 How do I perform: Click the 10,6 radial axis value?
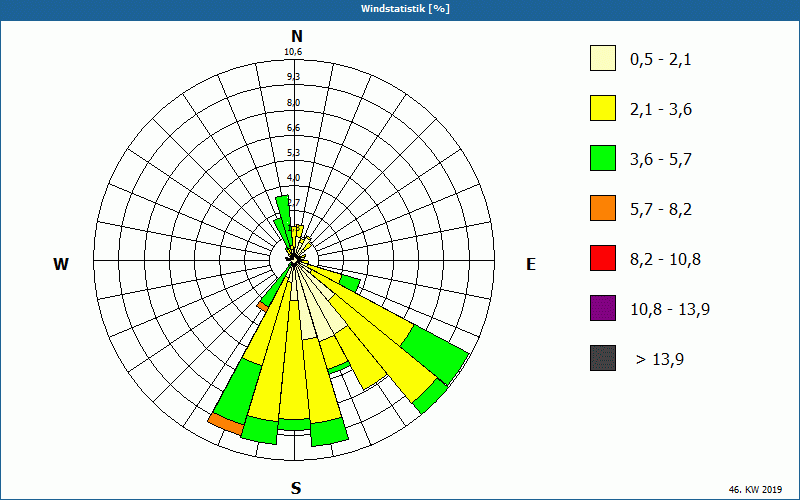293,52
